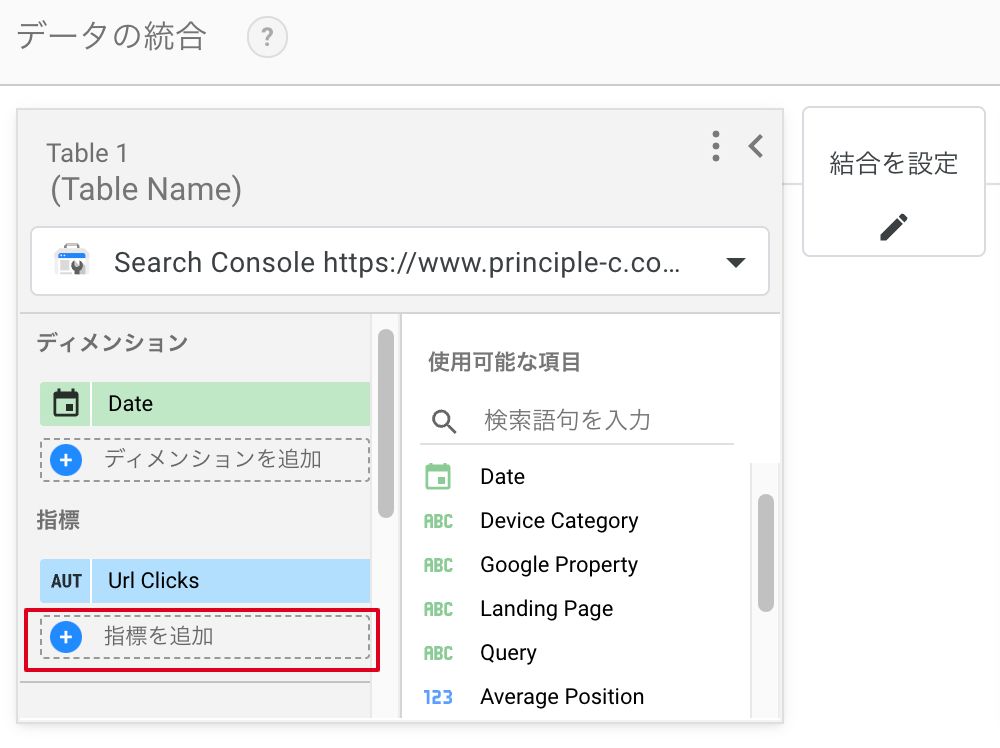Click the plus icon for ディメンションを追加
The height and width of the screenshot is (748, 1000).
(x=66, y=460)
